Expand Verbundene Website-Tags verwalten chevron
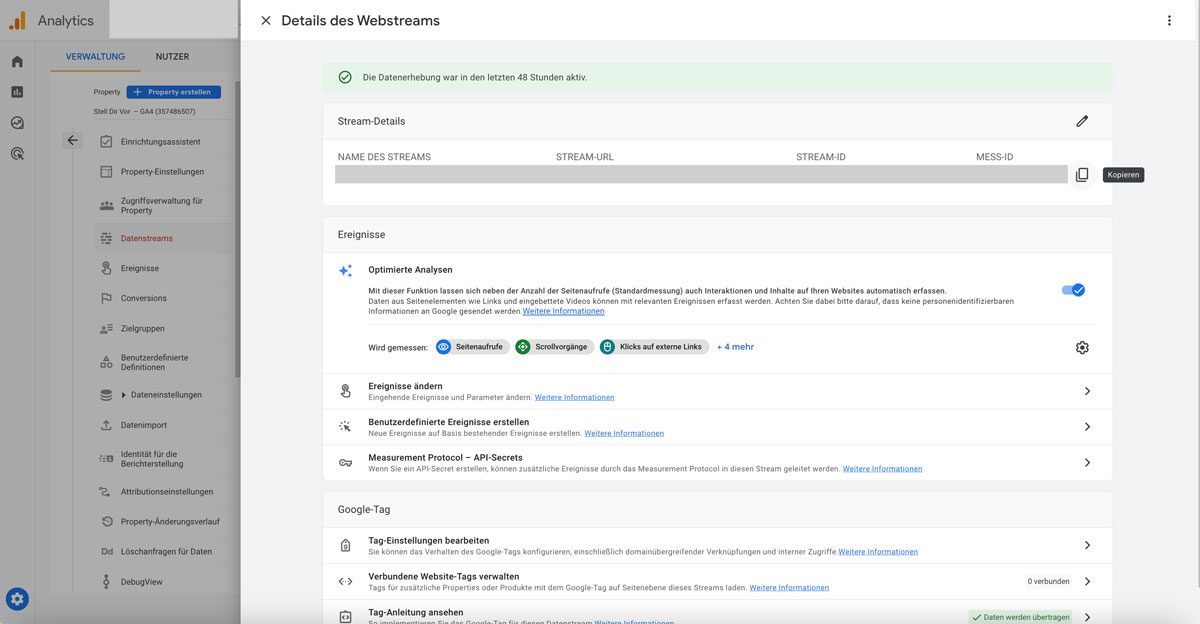 tap(1087, 581)
